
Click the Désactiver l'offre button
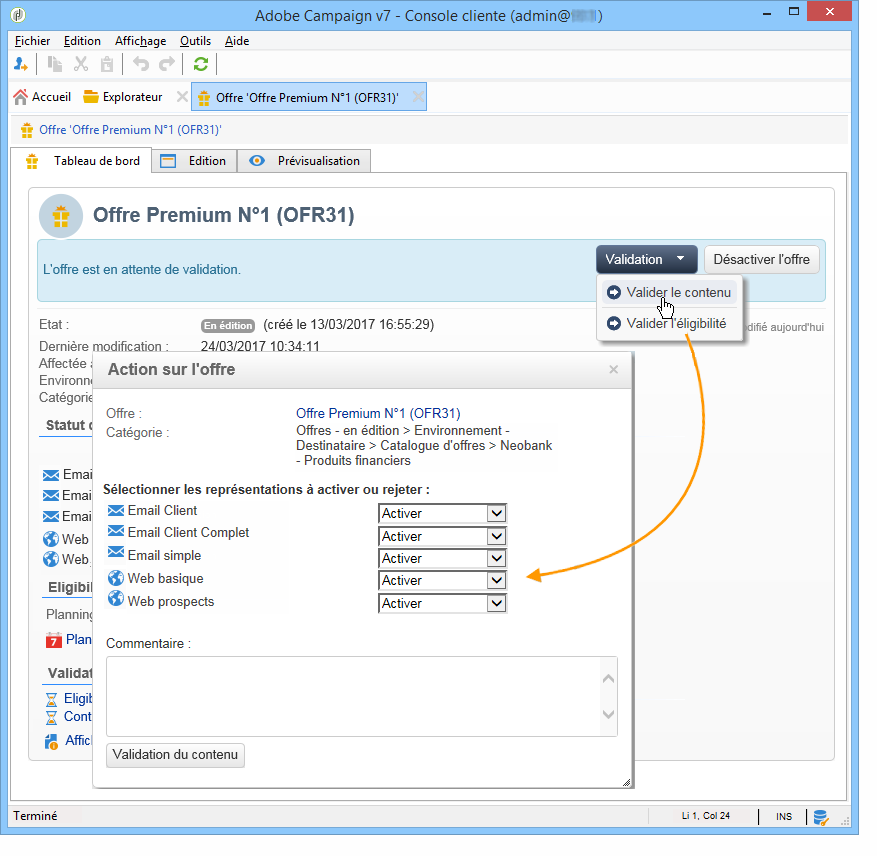pos(761,260)
